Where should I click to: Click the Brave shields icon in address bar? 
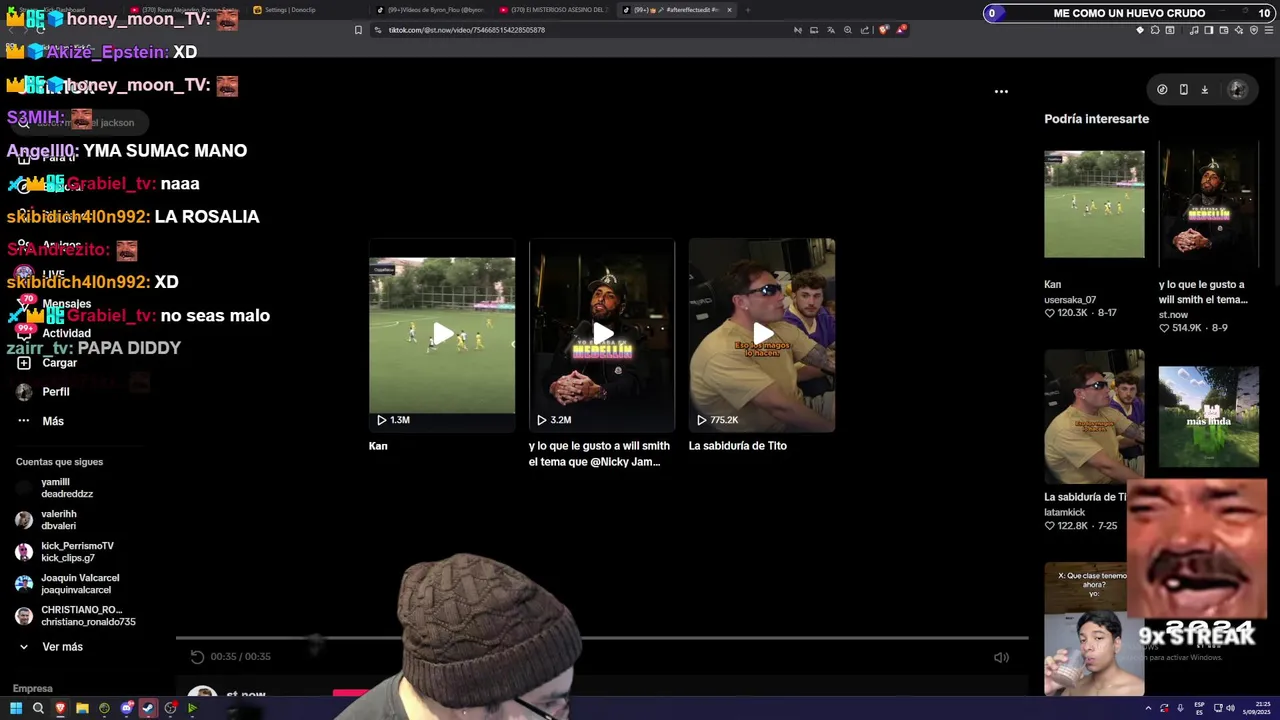pyautogui.click(x=883, y=30)
